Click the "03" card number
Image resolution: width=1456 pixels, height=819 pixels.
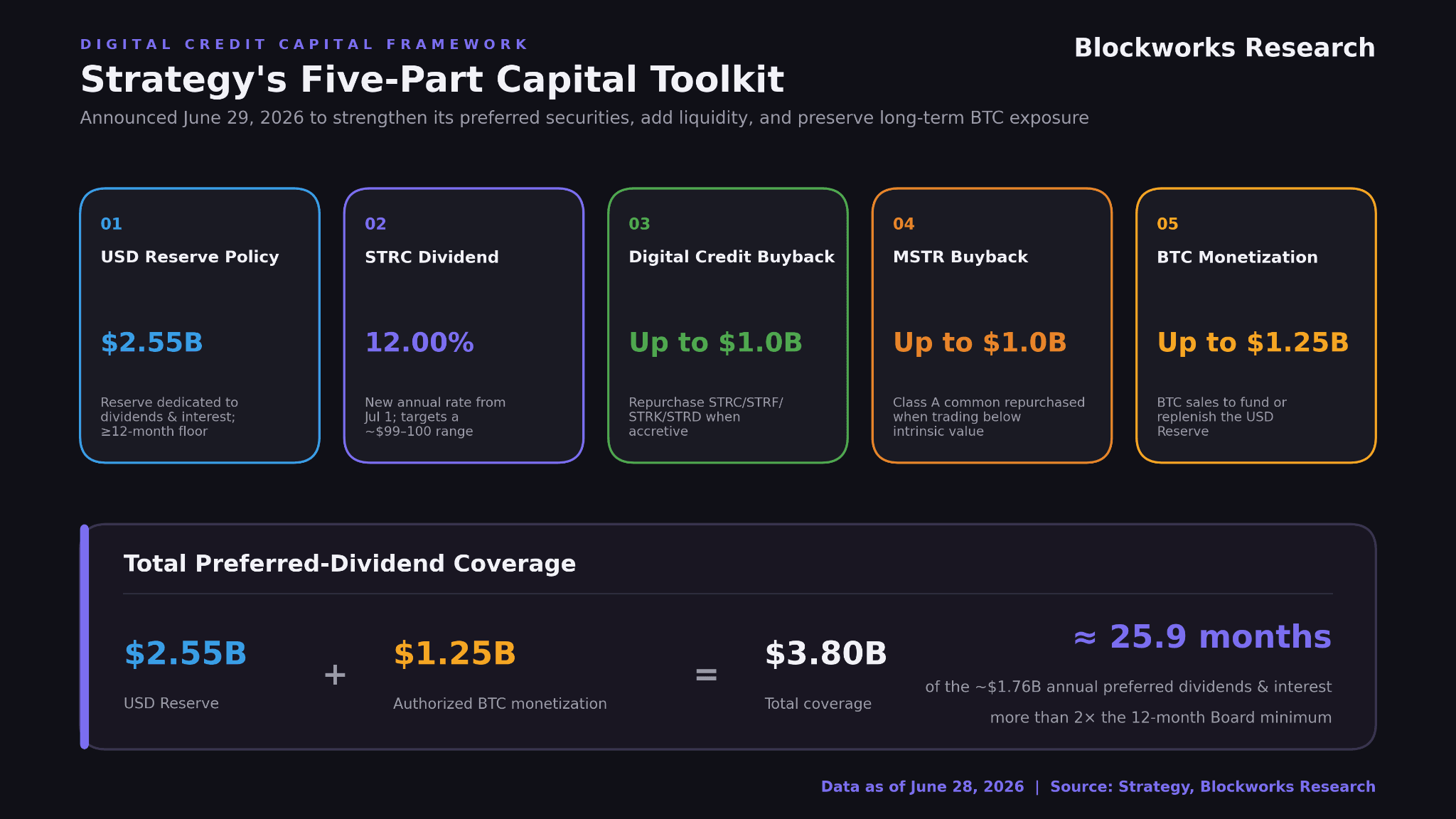click(639, 224)
